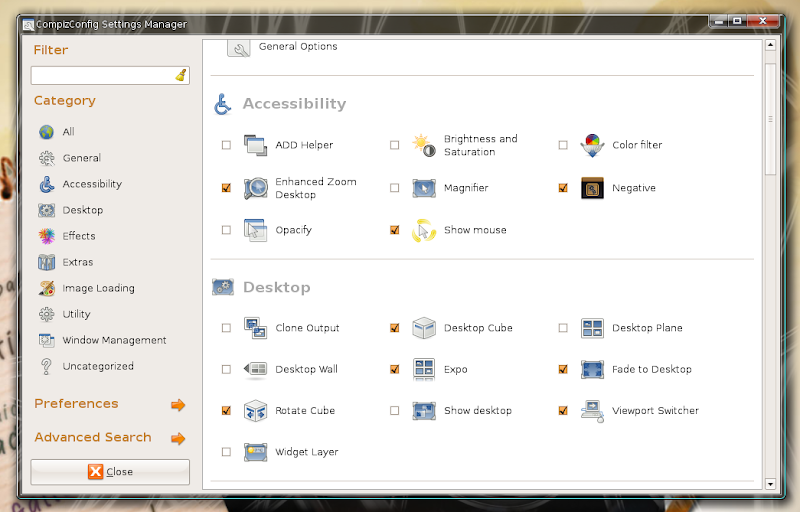Viewport: 800px width, 512px height.
Task: Select the Utility category
Action: (x=65, y=314)
